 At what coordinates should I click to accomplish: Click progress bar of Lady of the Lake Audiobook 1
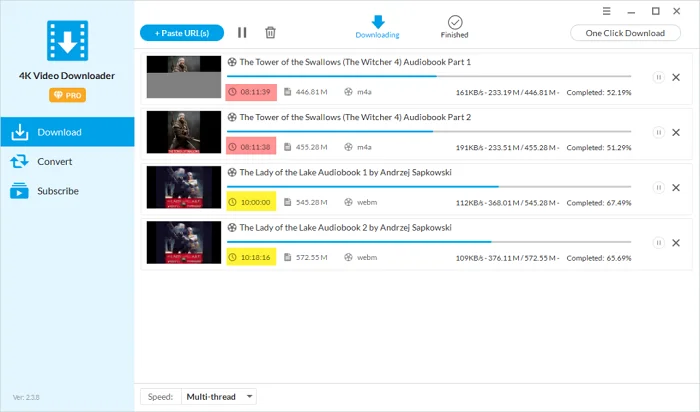pos(429,187)
